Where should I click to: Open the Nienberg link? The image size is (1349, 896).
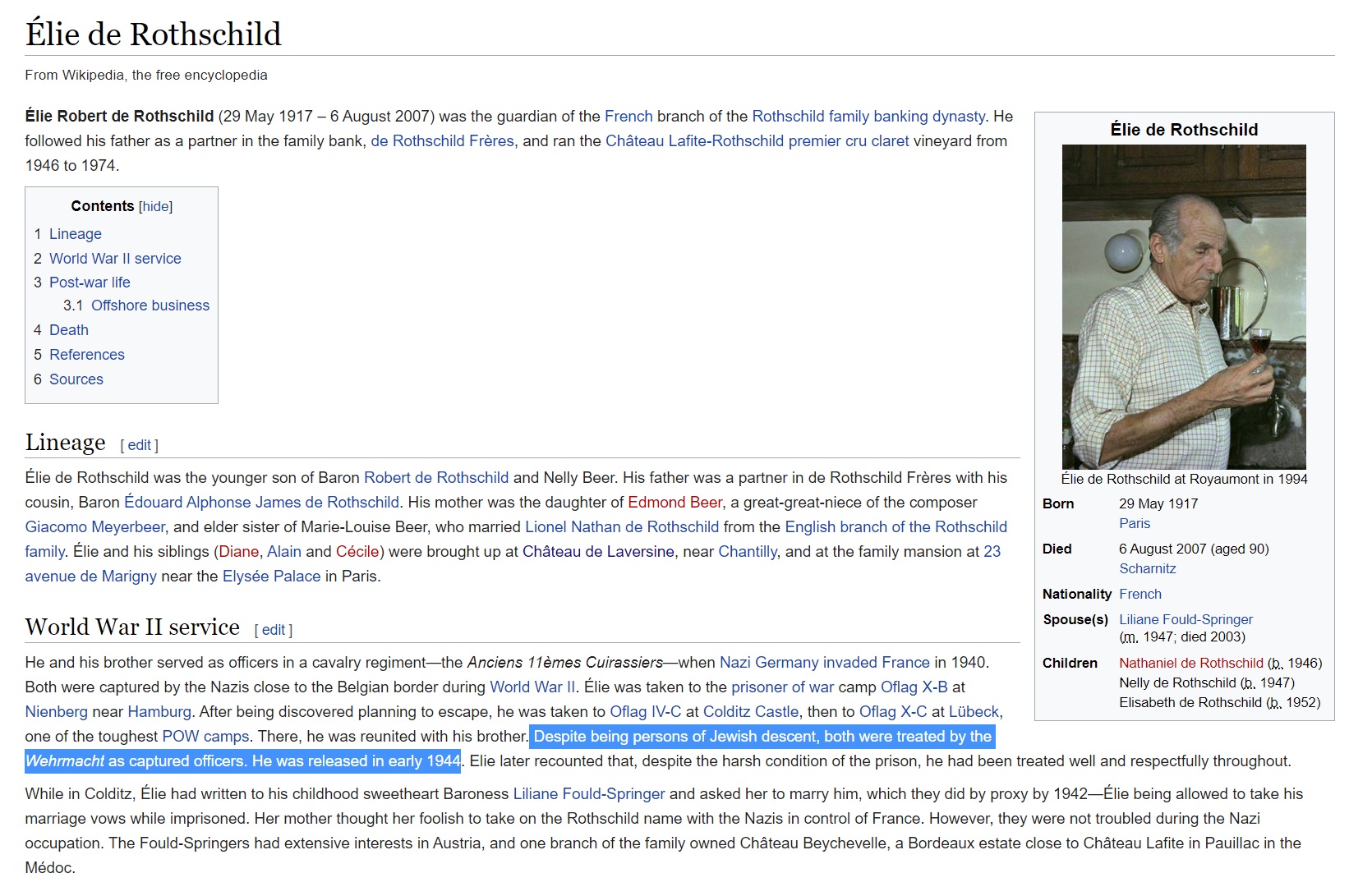[56, 712]
